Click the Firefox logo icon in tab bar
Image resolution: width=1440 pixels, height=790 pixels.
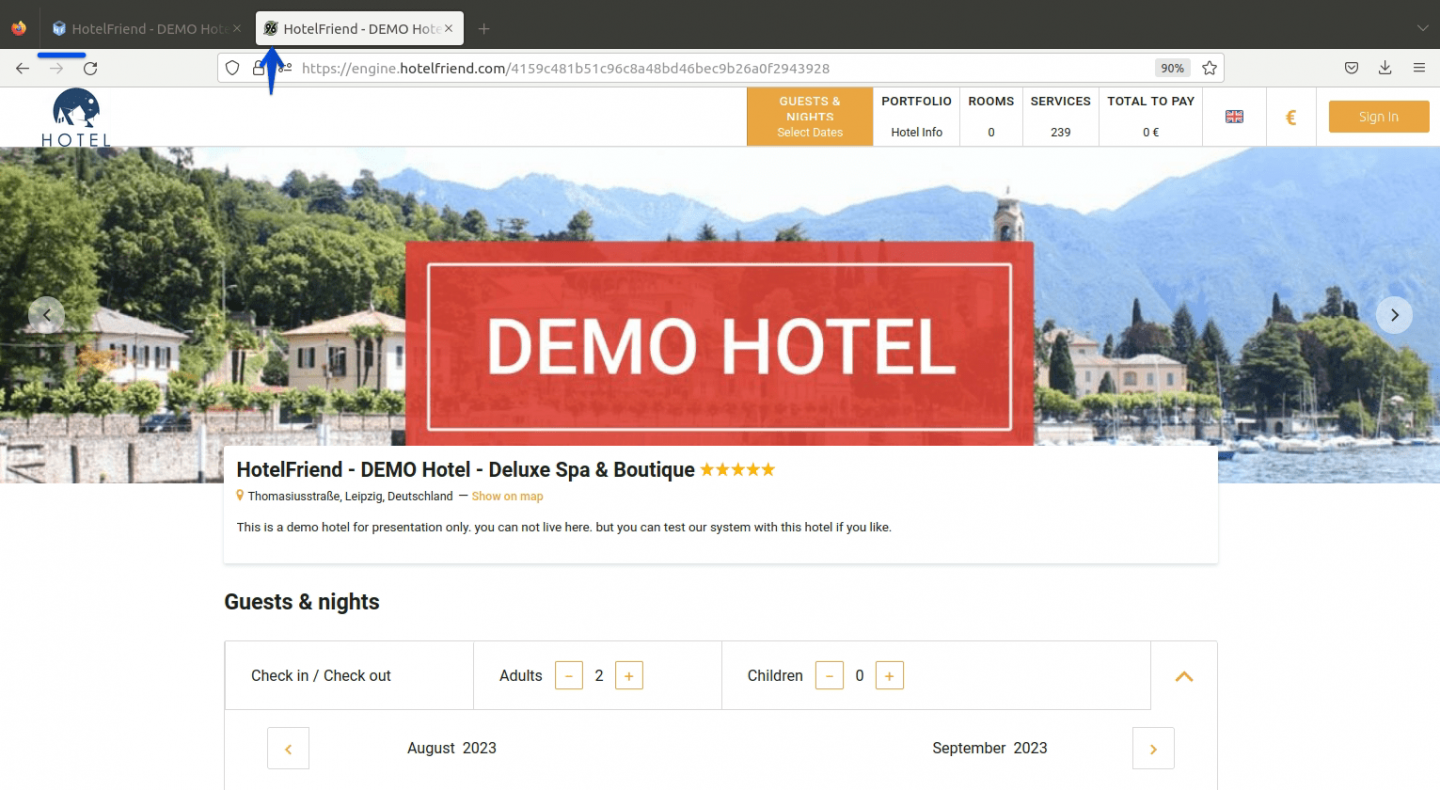pos(18,28)
